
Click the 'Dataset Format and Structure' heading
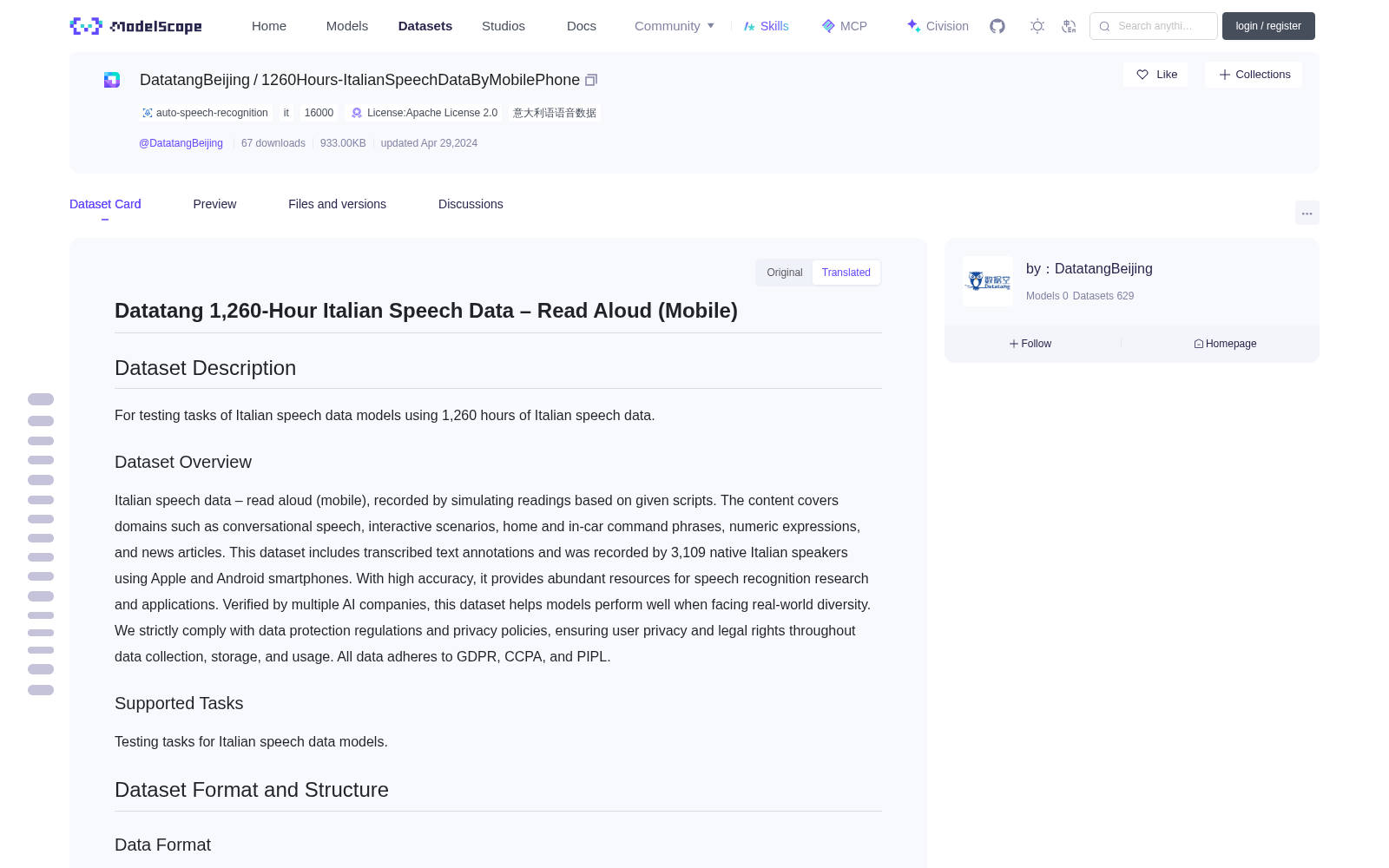point(252,790)
